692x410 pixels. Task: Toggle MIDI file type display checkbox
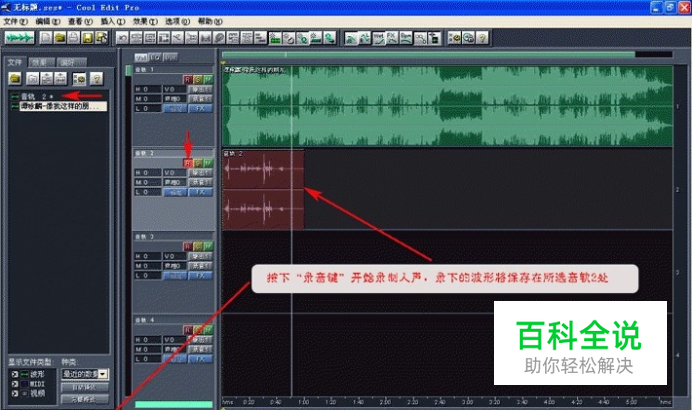coord(15,384)
